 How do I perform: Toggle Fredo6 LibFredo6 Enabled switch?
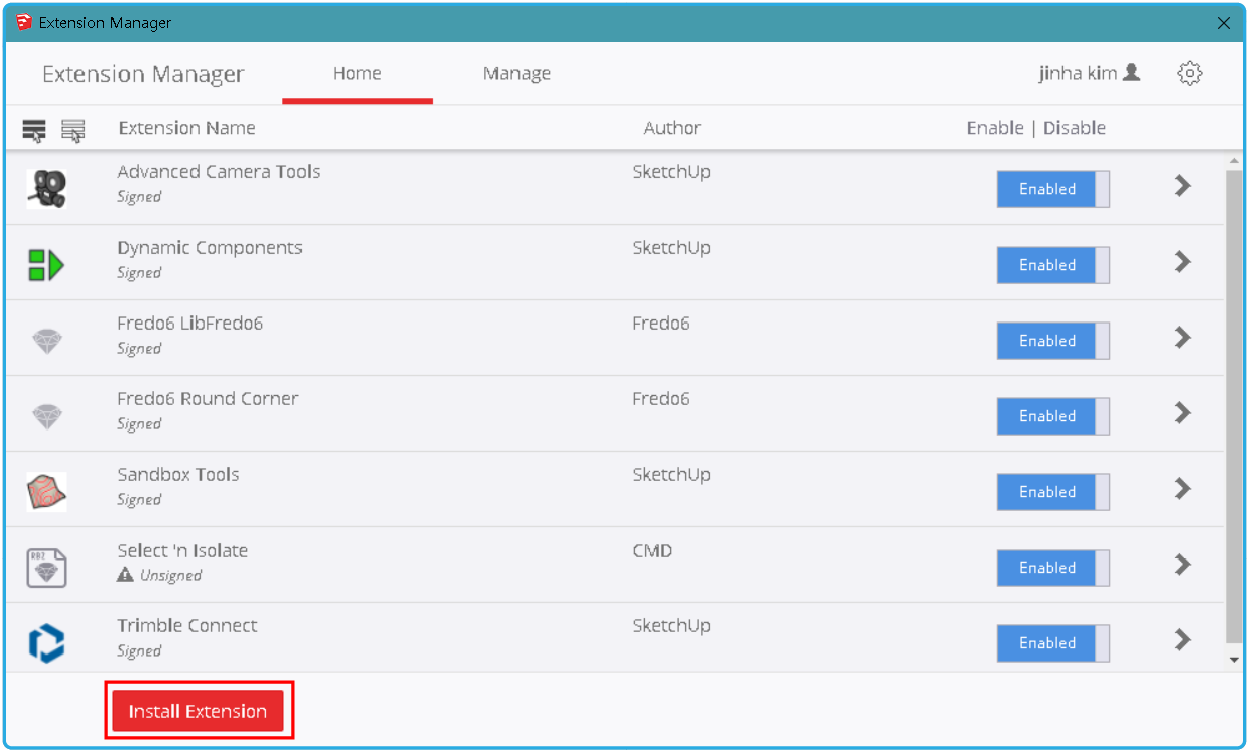pyautogui.click(x=1053, y=341)
